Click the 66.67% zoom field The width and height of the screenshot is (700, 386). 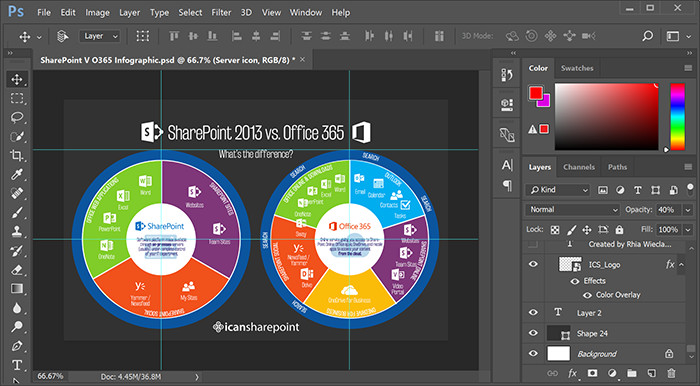tap(50, 376)
